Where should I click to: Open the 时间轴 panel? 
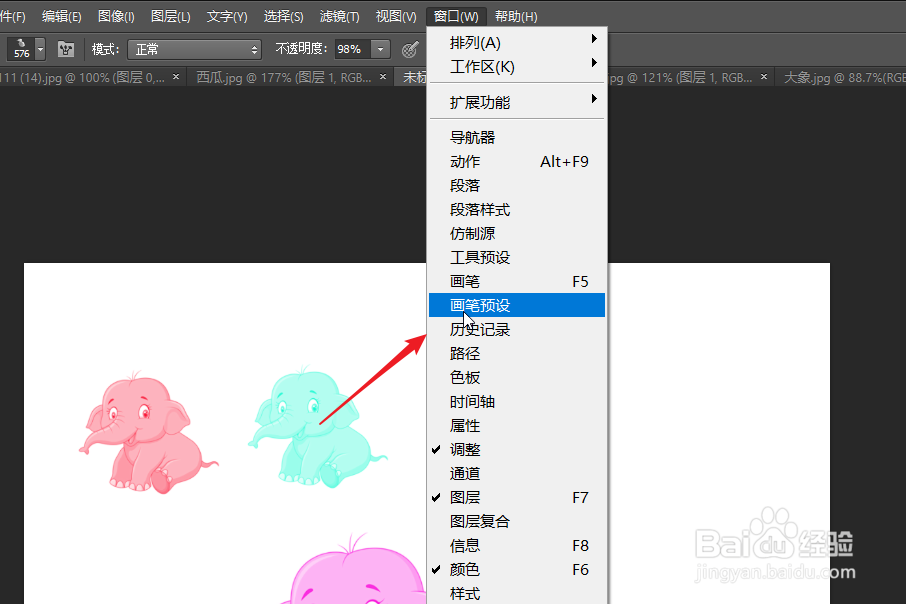pos(517,402)
